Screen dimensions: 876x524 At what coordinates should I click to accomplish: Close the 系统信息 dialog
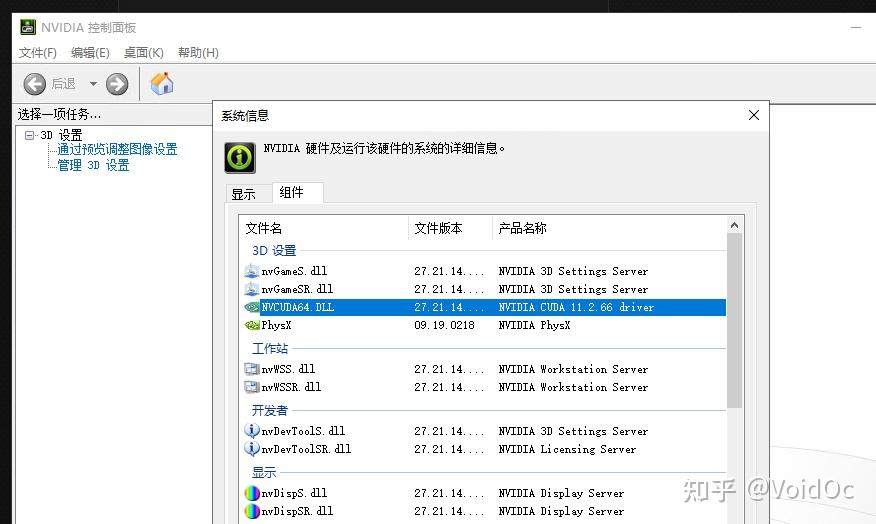(754, 115)
